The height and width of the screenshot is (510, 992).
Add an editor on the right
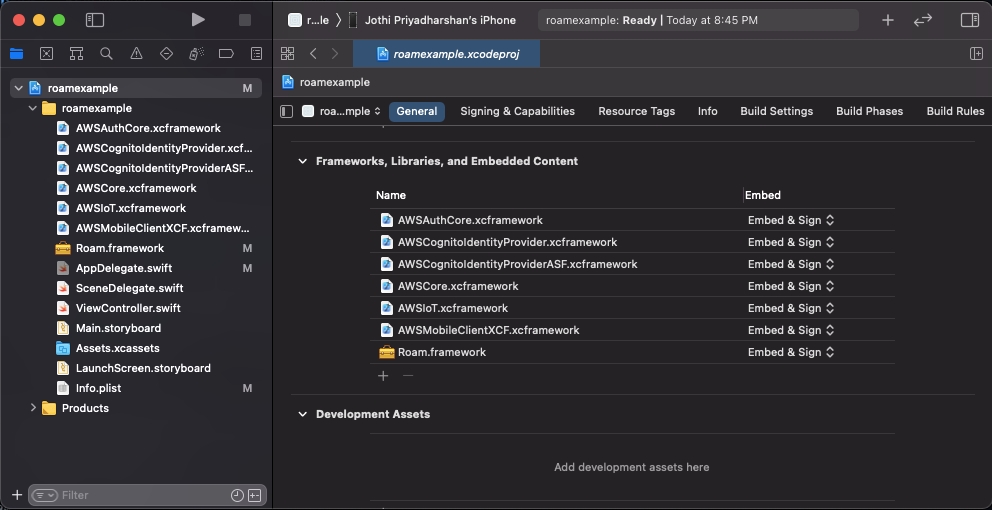tap(976, 54)
